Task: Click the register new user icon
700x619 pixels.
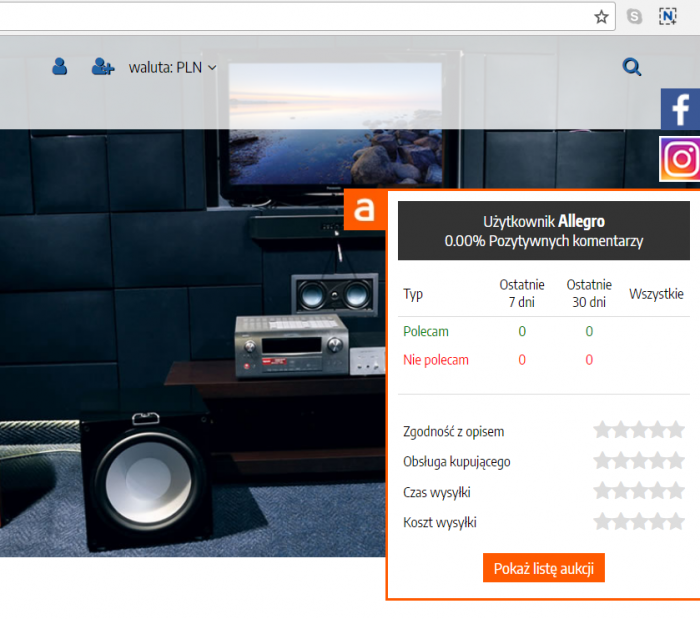Action: tap(103, 66)
